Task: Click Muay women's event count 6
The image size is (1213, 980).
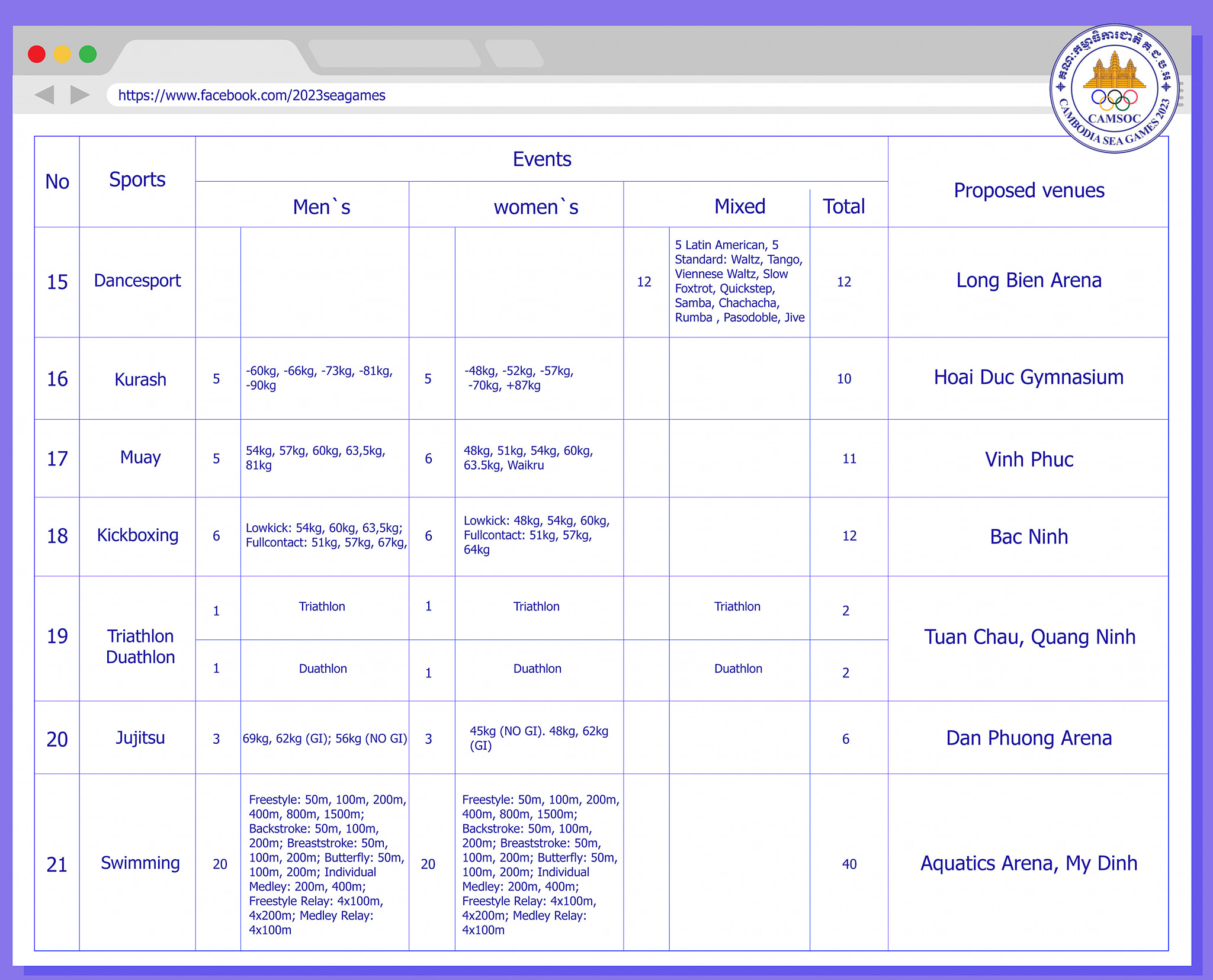Action: (x=428, y=458)
